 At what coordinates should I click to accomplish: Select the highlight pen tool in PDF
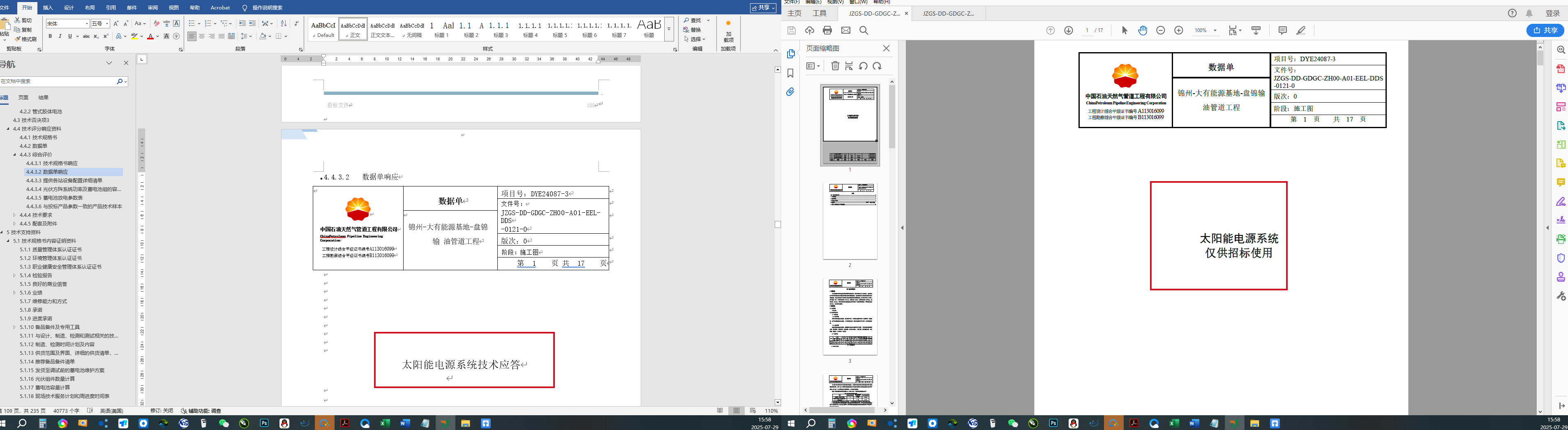tap(1301, 30)
